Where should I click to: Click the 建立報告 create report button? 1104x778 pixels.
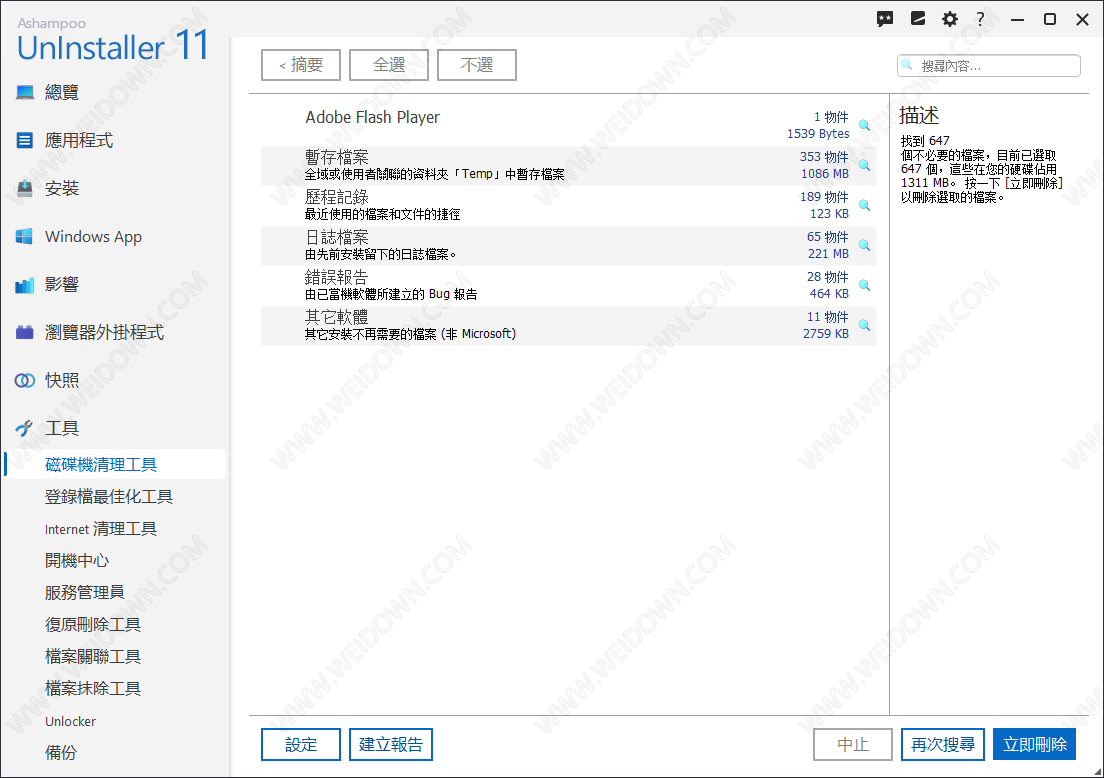(x=391, y=744)
